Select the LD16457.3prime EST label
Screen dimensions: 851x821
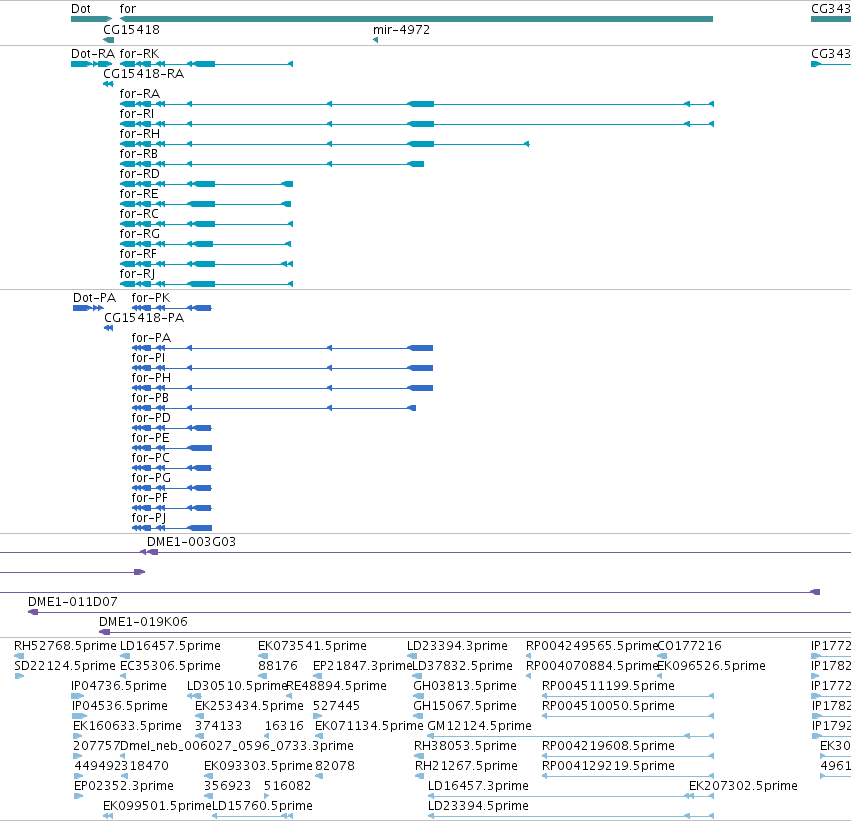point(478,786)
